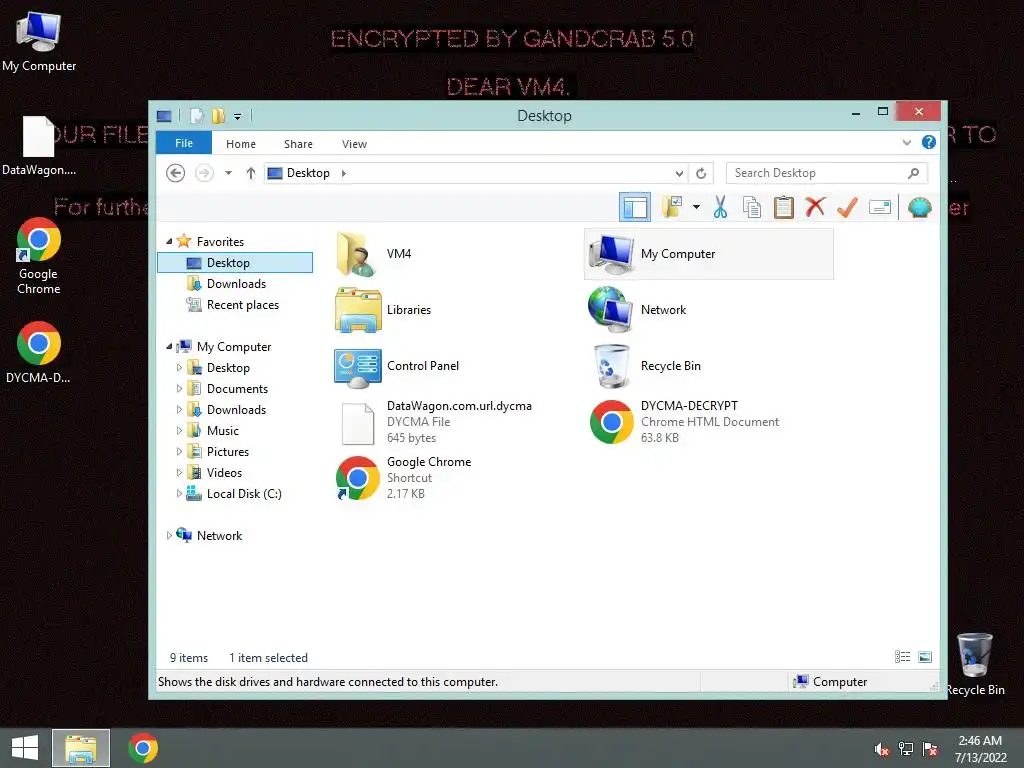The width and height of the screenshot is (1024, 768).
Task: Switch to large icons view button
Action: (x=925, y=657)
